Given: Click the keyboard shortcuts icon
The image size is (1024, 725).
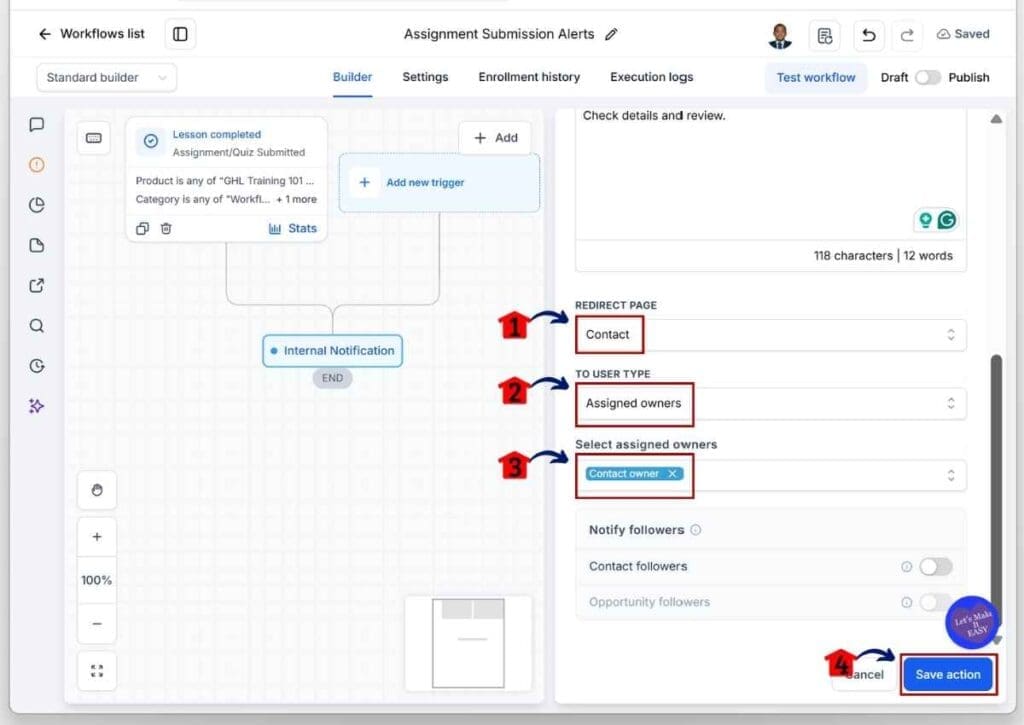Looking at the screenshot, I should pos(94,138).
